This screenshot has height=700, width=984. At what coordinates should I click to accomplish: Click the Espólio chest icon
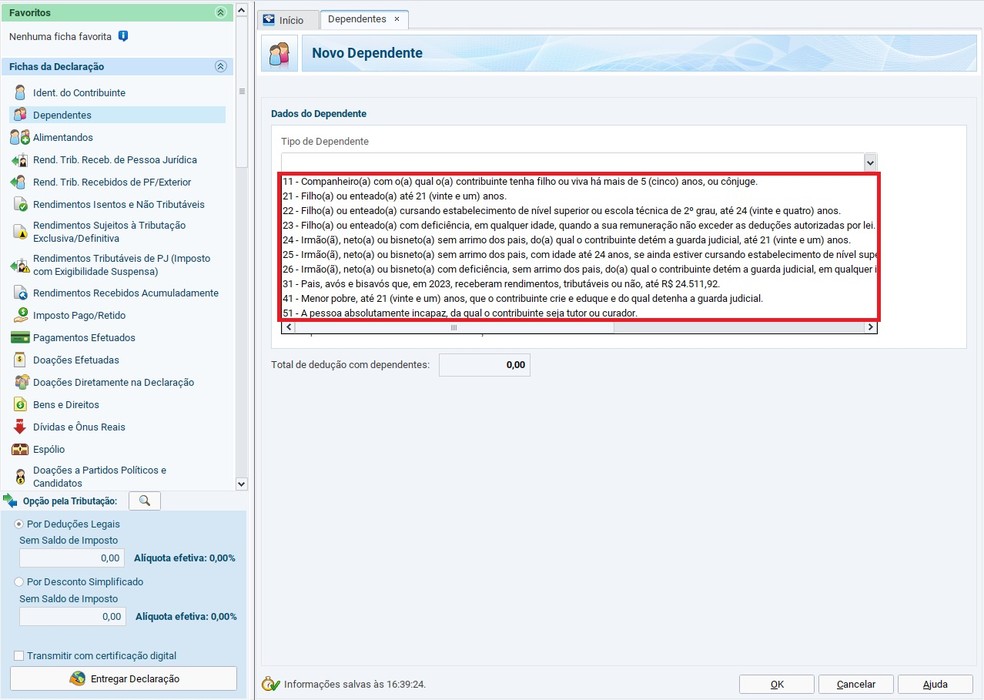[20, 450]
